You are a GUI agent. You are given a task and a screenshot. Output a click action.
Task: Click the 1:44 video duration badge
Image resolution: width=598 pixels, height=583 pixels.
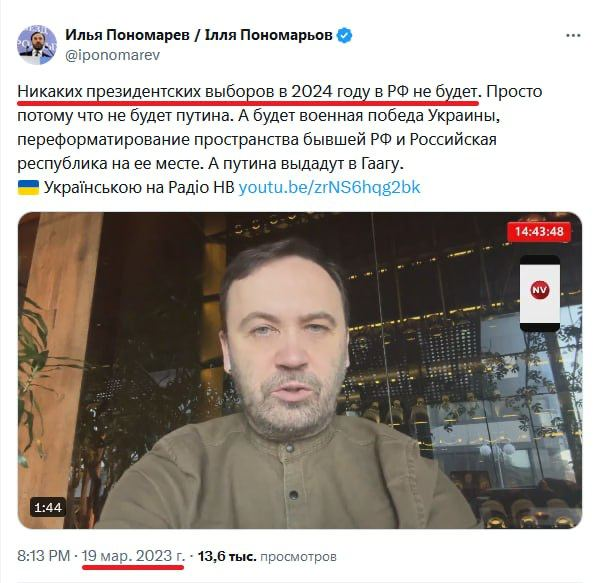[48, 508]
